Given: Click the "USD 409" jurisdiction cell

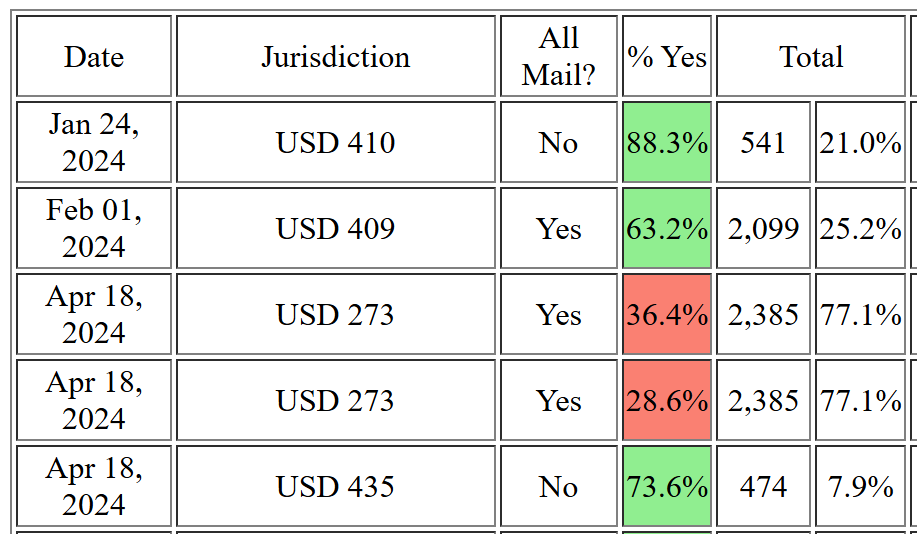Looking at the screenshot, I should (336, 229).
